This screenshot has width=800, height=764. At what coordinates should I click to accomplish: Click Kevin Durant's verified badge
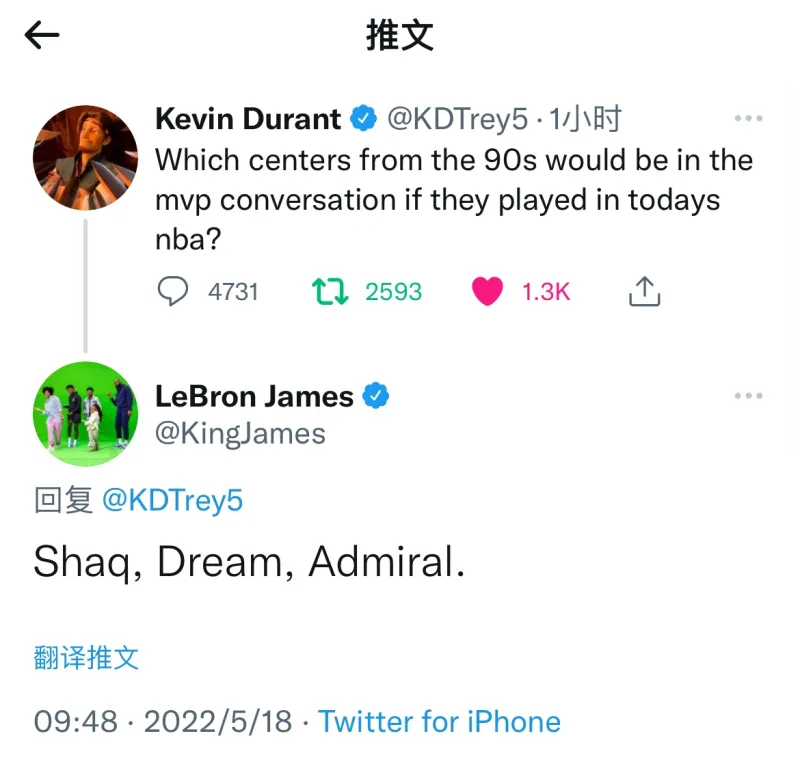click(362, 120)
